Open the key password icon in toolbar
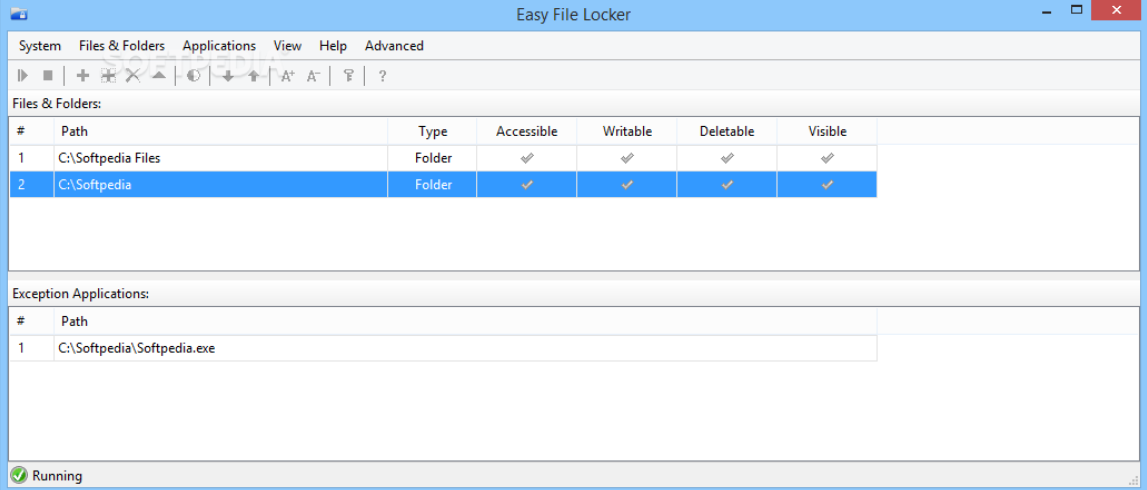 (348, 75)
